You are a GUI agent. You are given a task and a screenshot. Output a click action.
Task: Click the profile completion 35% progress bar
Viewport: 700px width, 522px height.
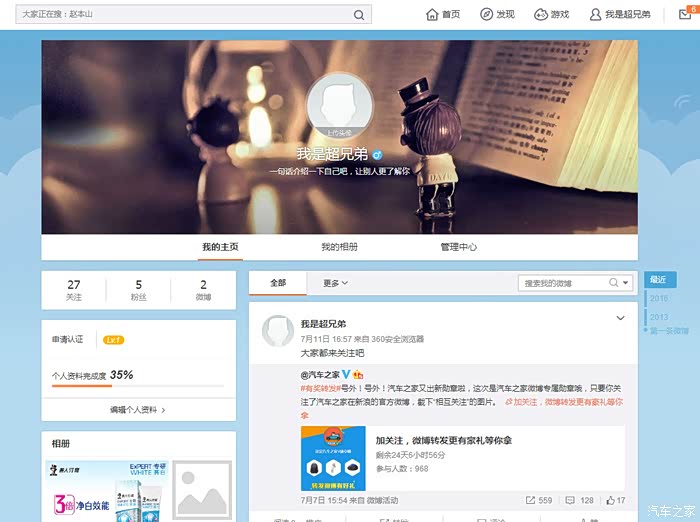[82, 386]
